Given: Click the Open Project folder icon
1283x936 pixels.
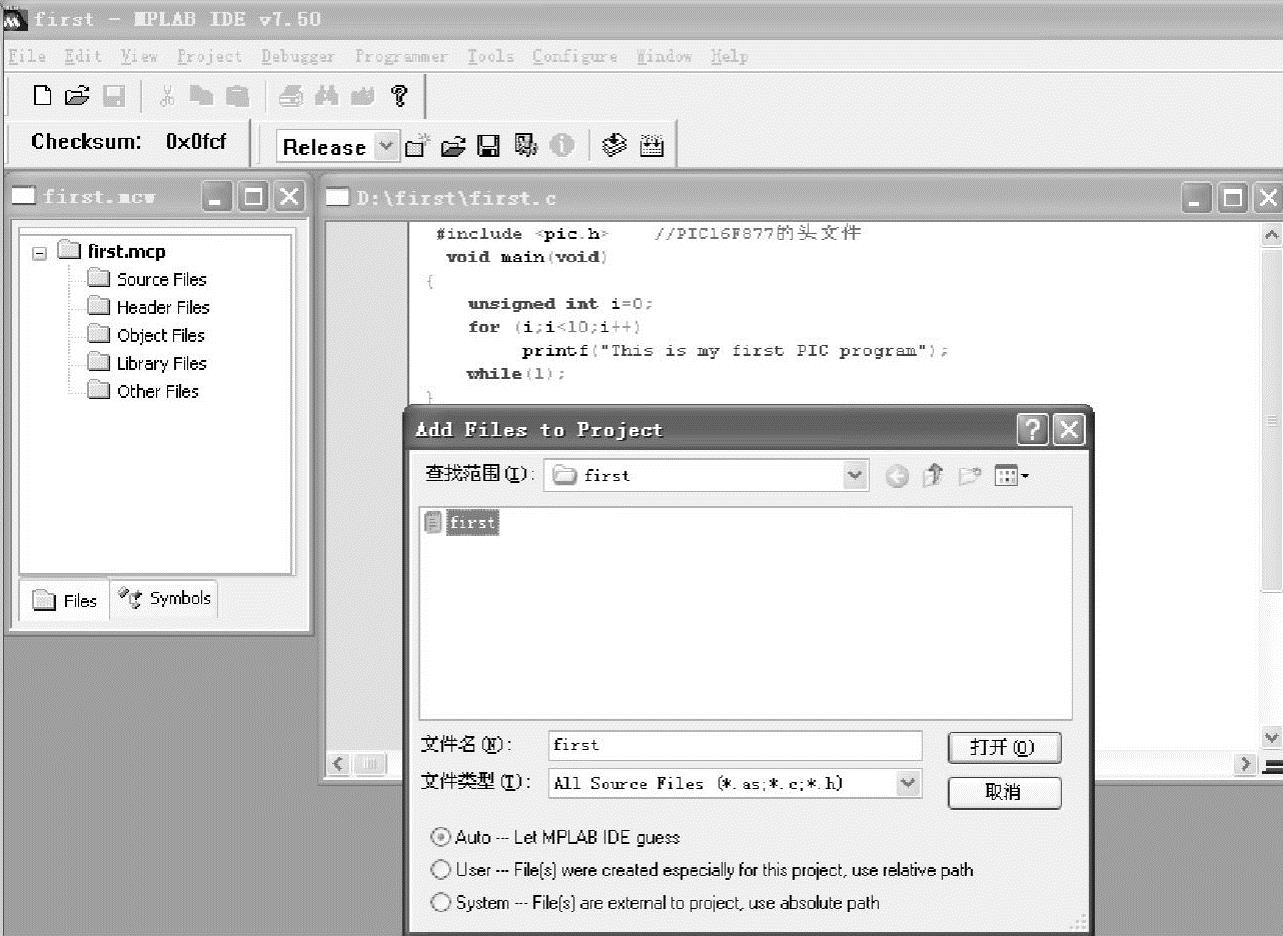Looking at the screenshot, I should point(453,146).
